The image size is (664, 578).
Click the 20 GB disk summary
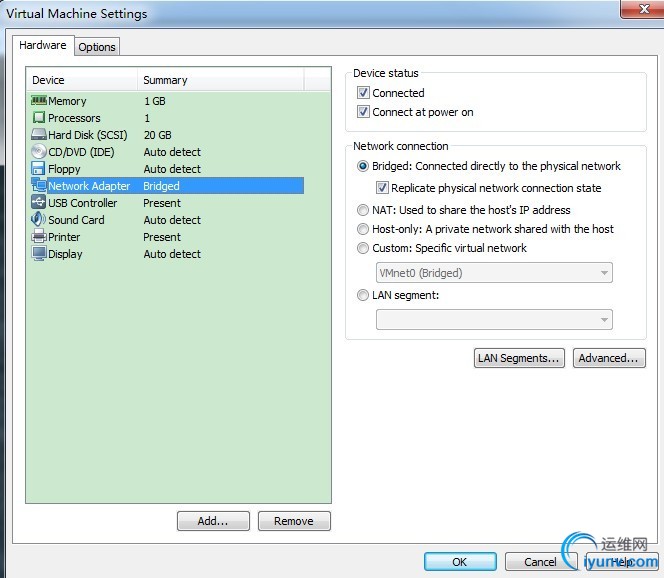click(x=158, y=135)
